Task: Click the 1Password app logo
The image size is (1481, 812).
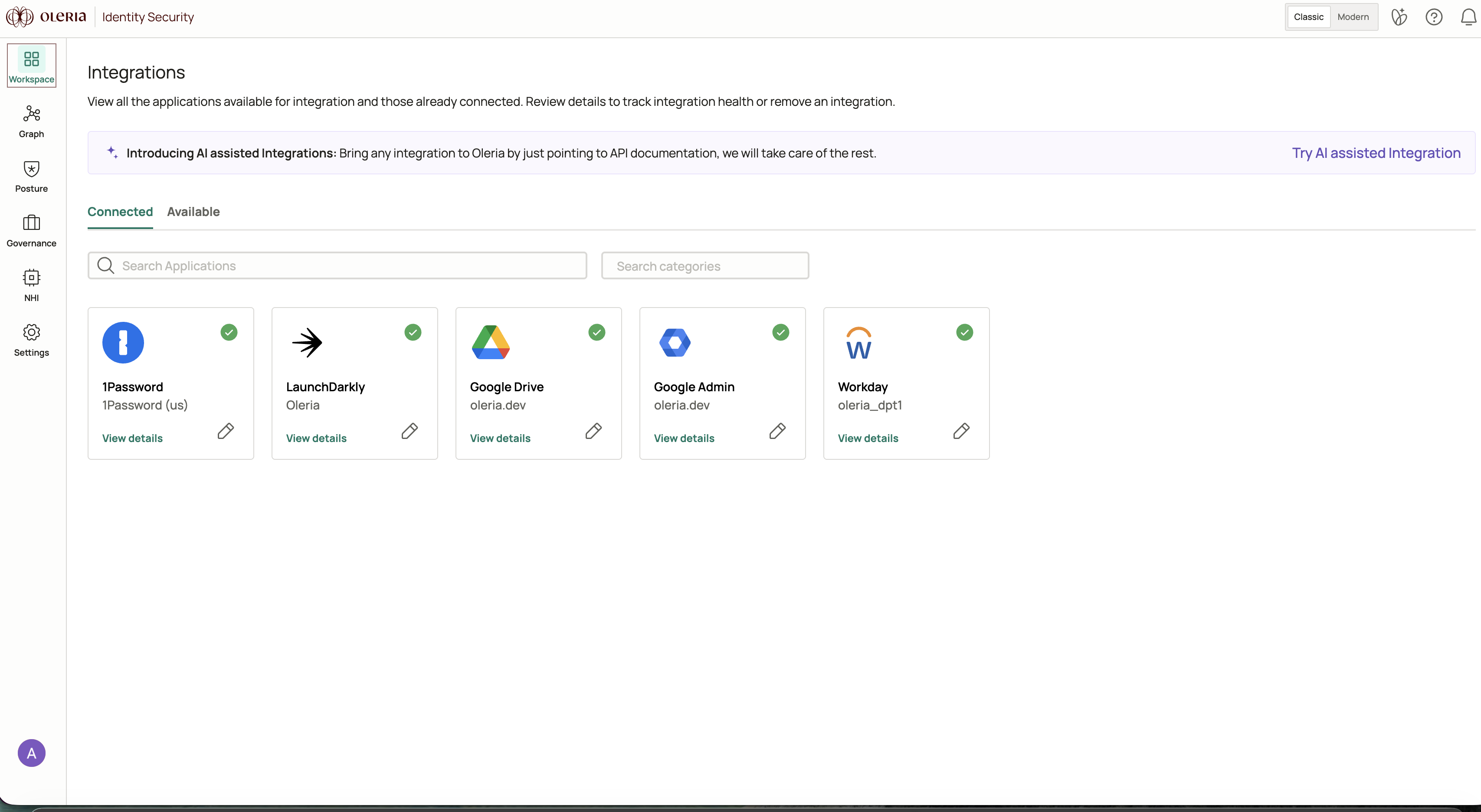Action: [123, 343]
